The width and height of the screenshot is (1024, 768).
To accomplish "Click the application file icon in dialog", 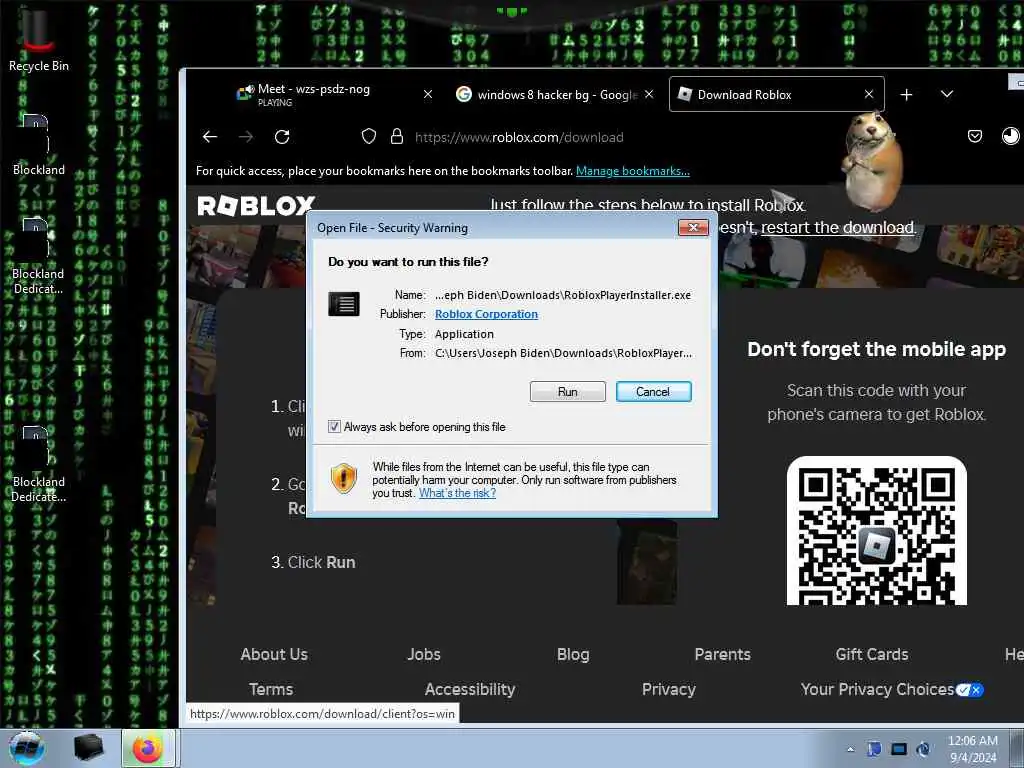I will point(344,304).
